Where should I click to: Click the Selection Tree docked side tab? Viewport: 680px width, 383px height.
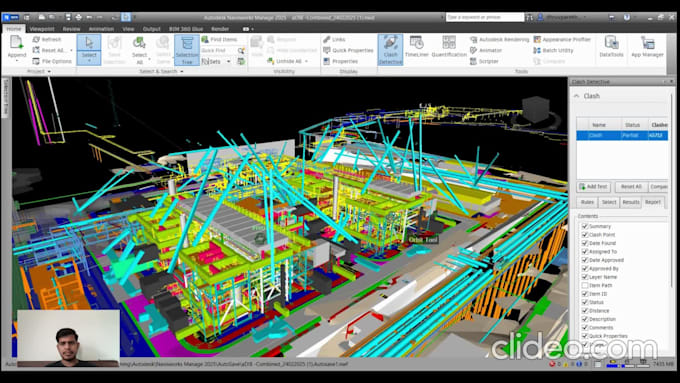click(6, 97)
